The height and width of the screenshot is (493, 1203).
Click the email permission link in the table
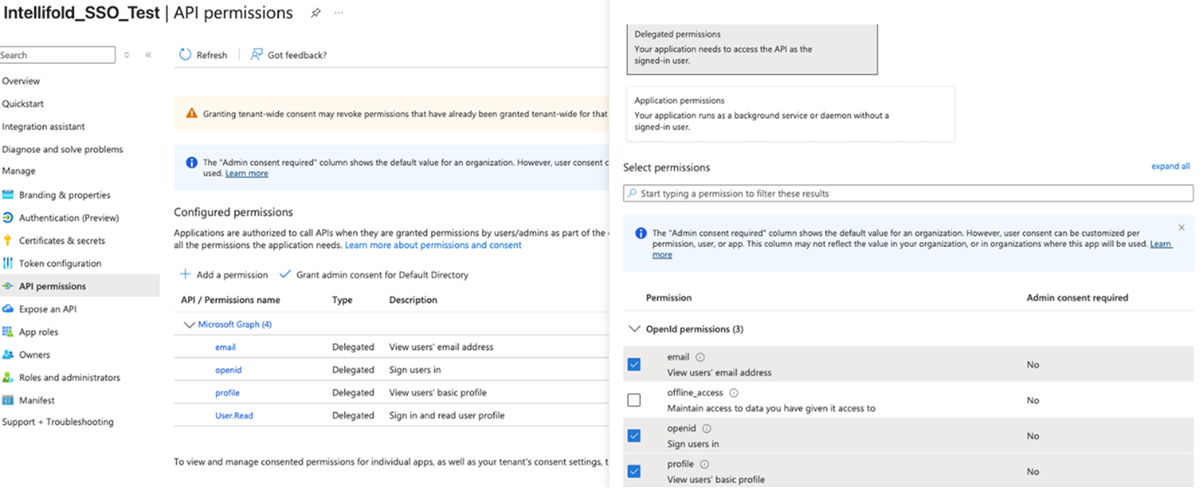coord(225,347)
